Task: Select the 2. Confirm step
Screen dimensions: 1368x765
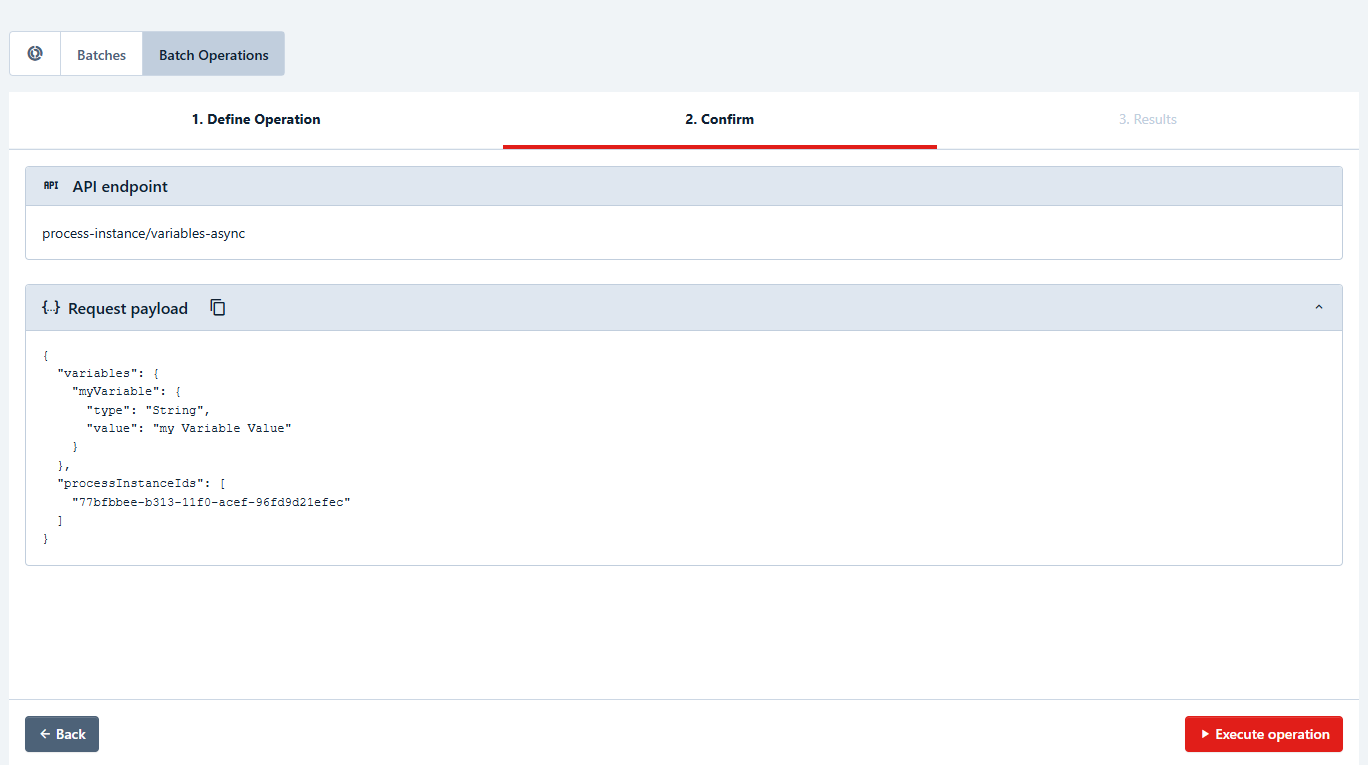Action: 719,119
